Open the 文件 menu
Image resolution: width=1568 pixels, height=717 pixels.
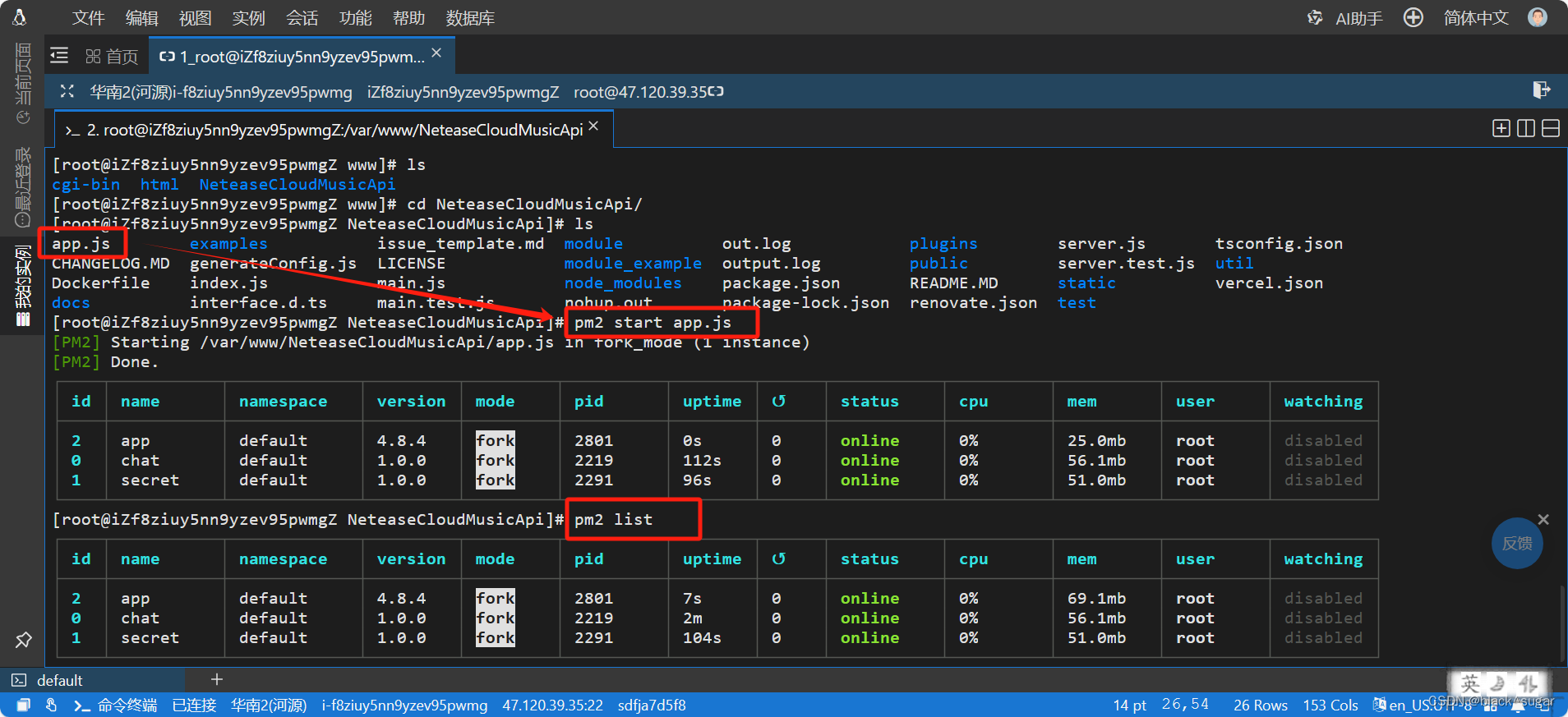tap(88, 18)
